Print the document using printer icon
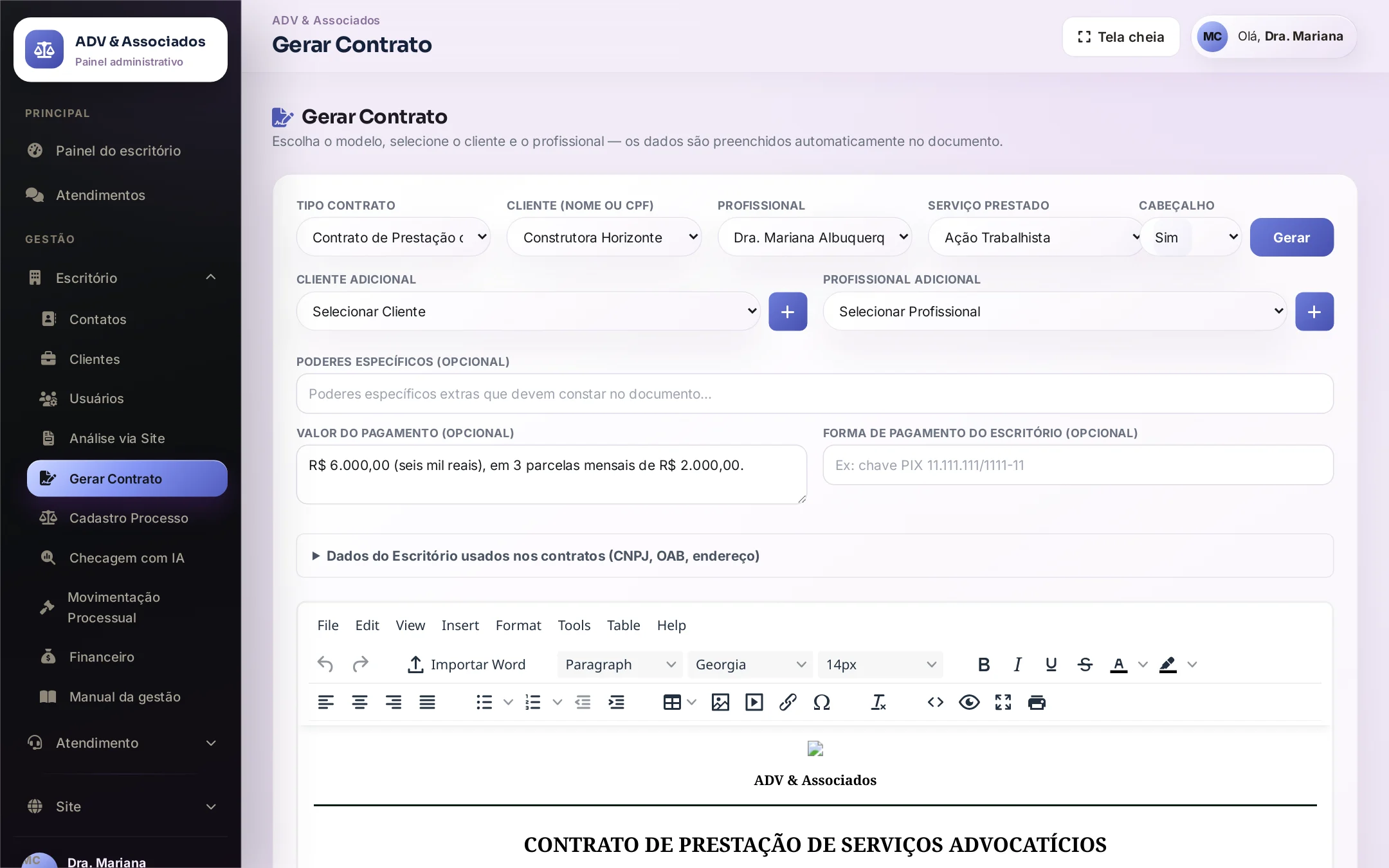Viewport: 1389px width, 868px height. pos(1037,702)
